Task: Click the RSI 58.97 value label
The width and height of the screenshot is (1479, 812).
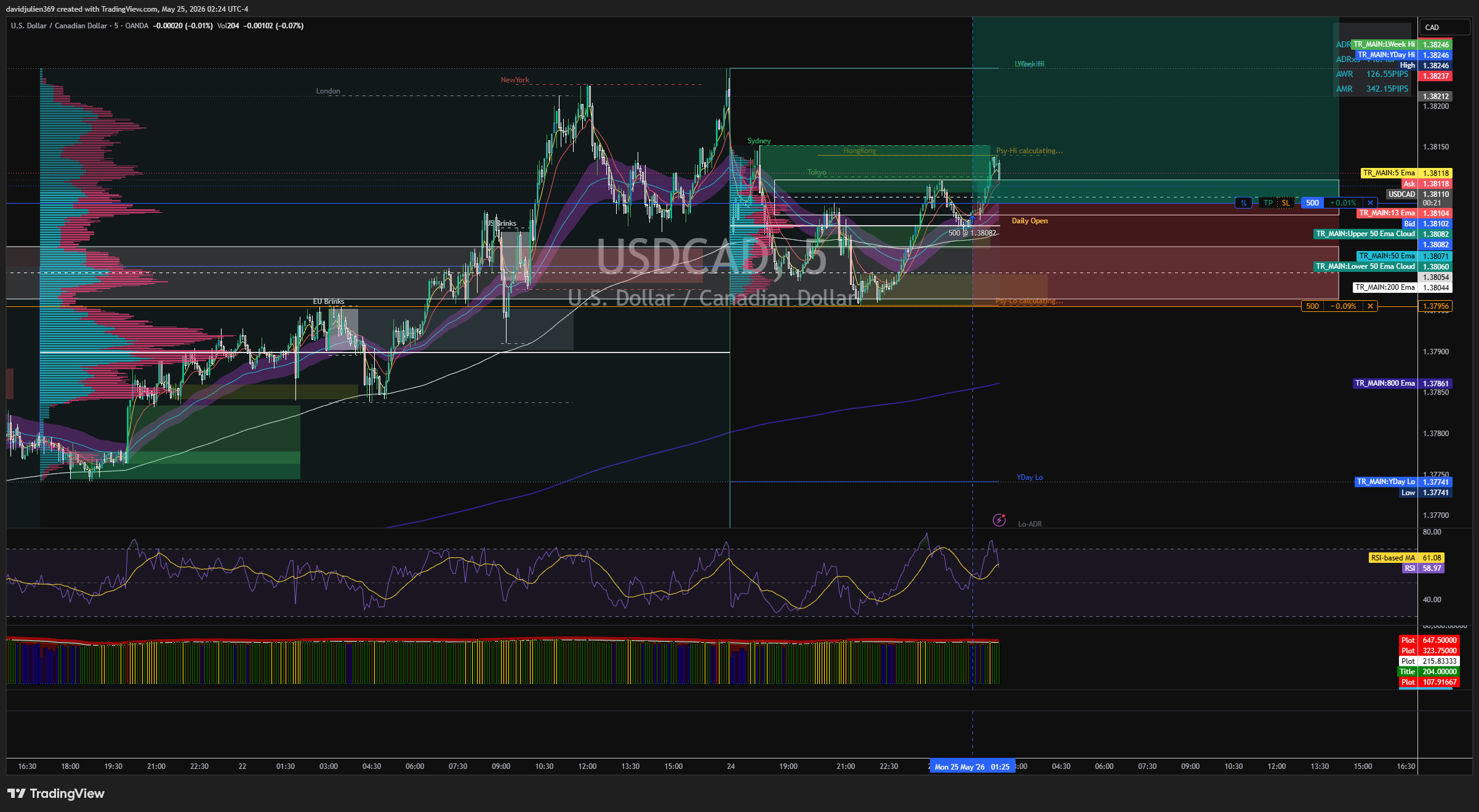Action: tap(1423, 568)
